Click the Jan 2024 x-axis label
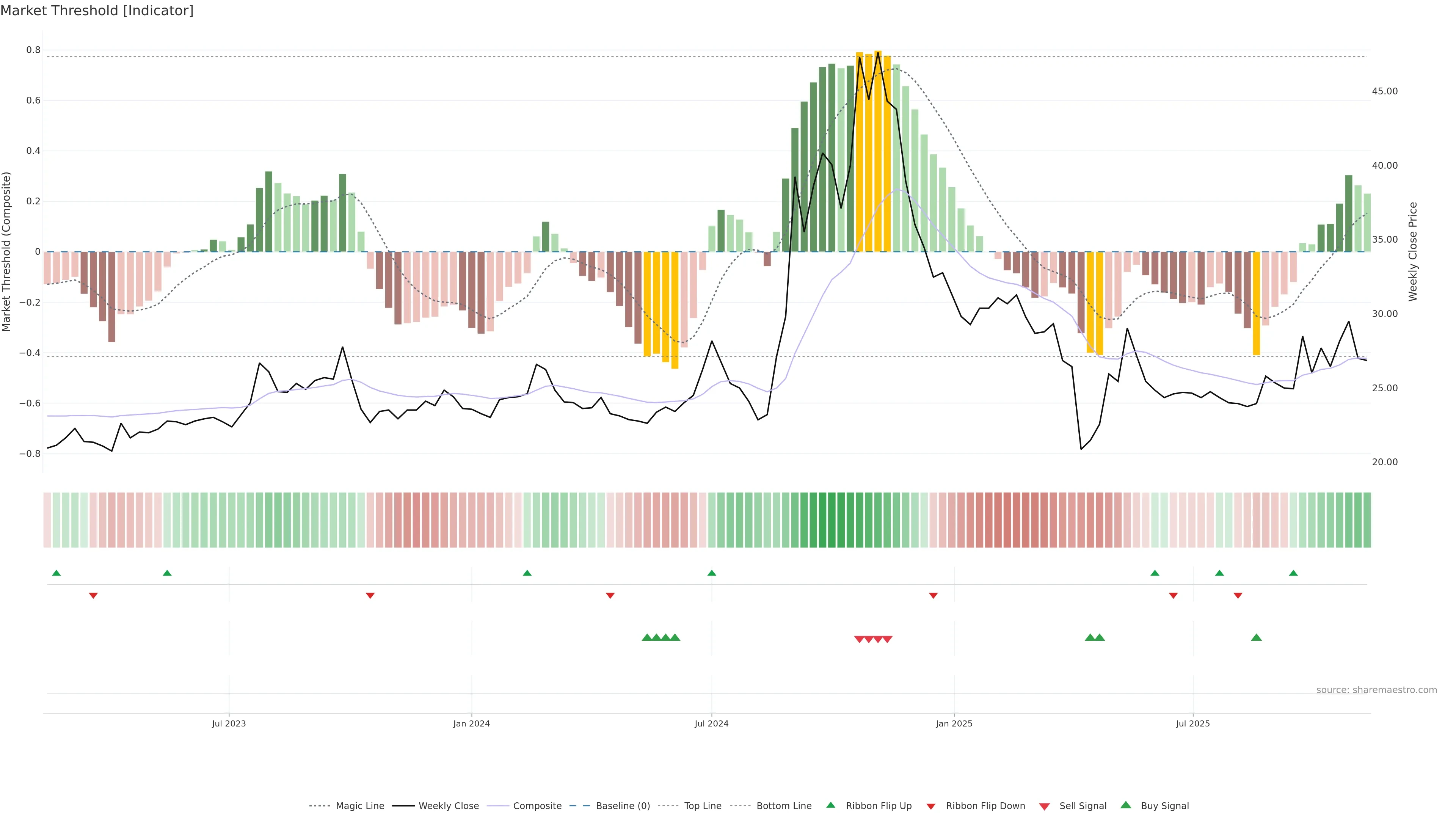Viewport: 1456px width, 819px height. point(471,723)
